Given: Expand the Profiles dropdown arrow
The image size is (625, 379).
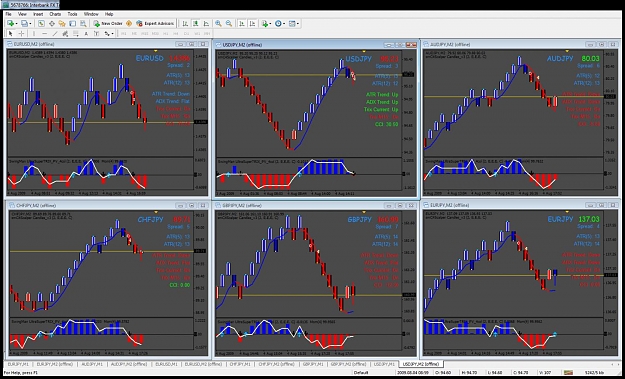Looking at the screenshot, I should 30,24.
